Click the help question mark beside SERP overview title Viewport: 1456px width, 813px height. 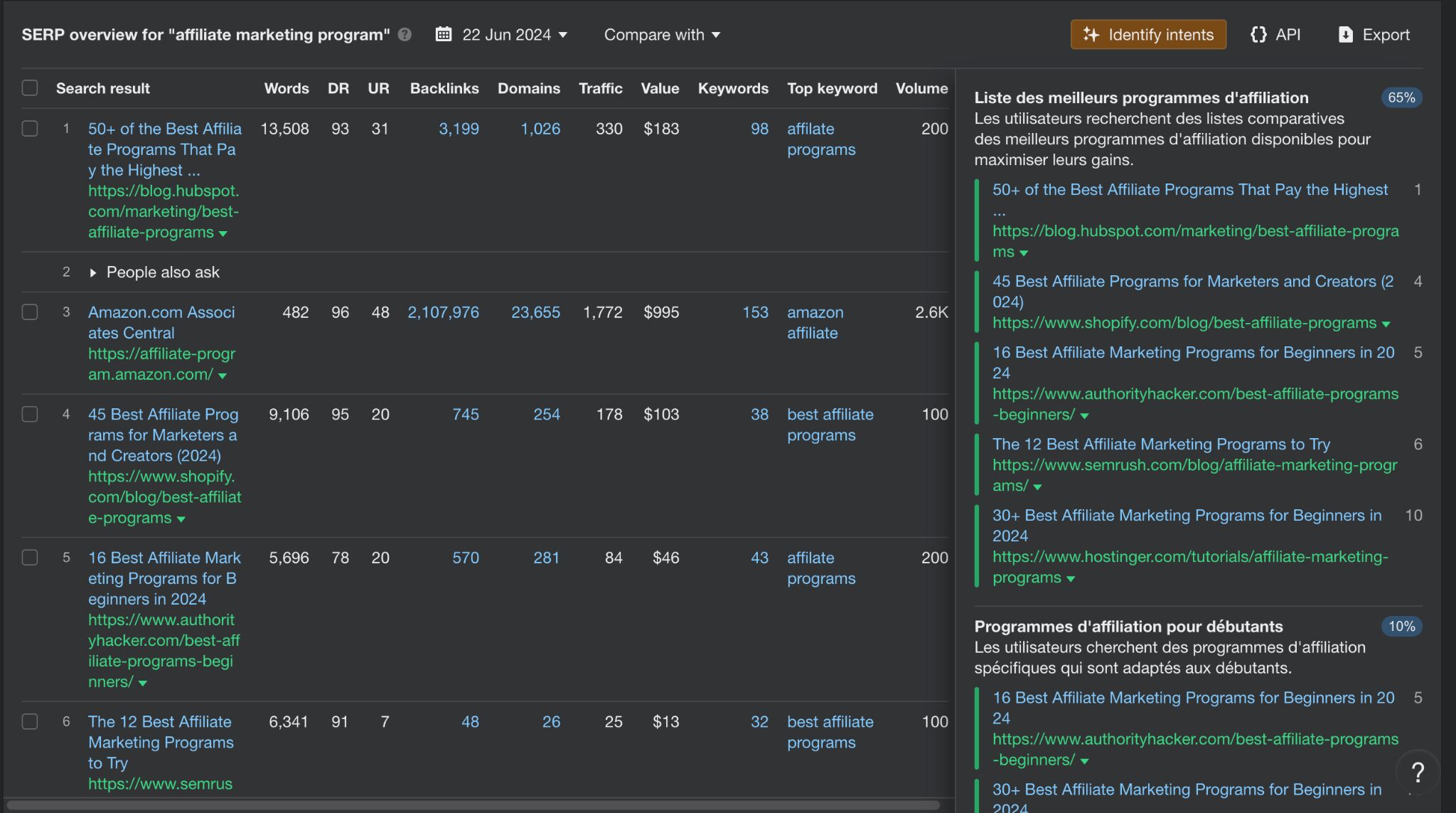(x=405, y=34)
